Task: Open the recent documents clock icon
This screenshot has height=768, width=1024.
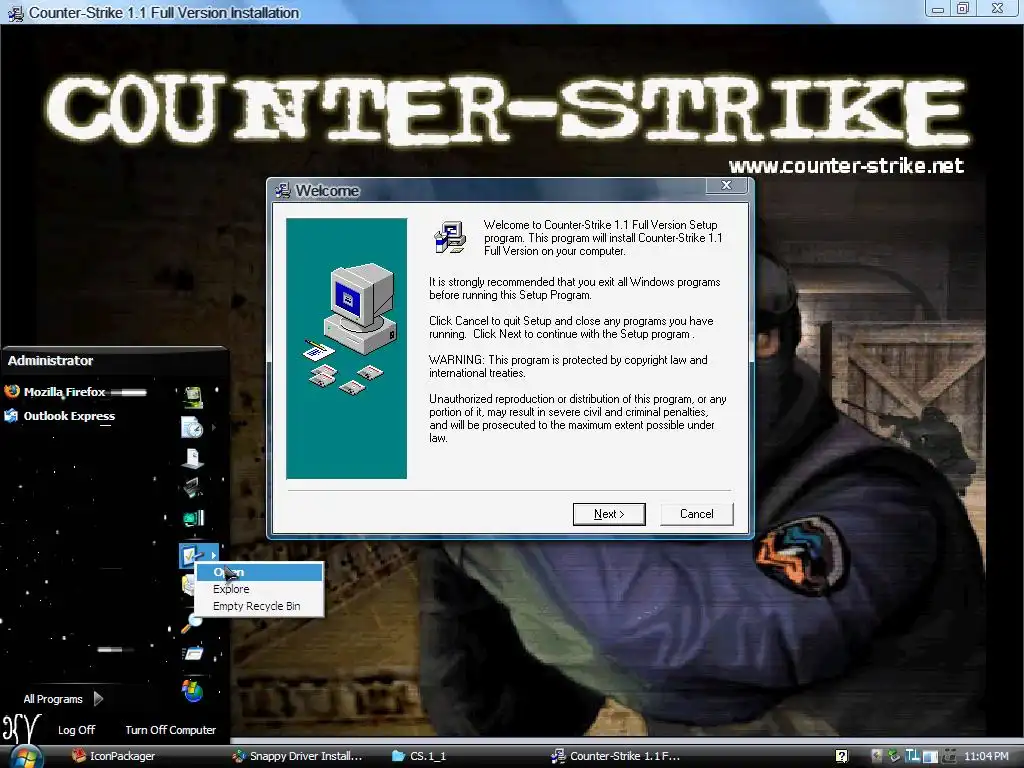Action: point(192,427)
